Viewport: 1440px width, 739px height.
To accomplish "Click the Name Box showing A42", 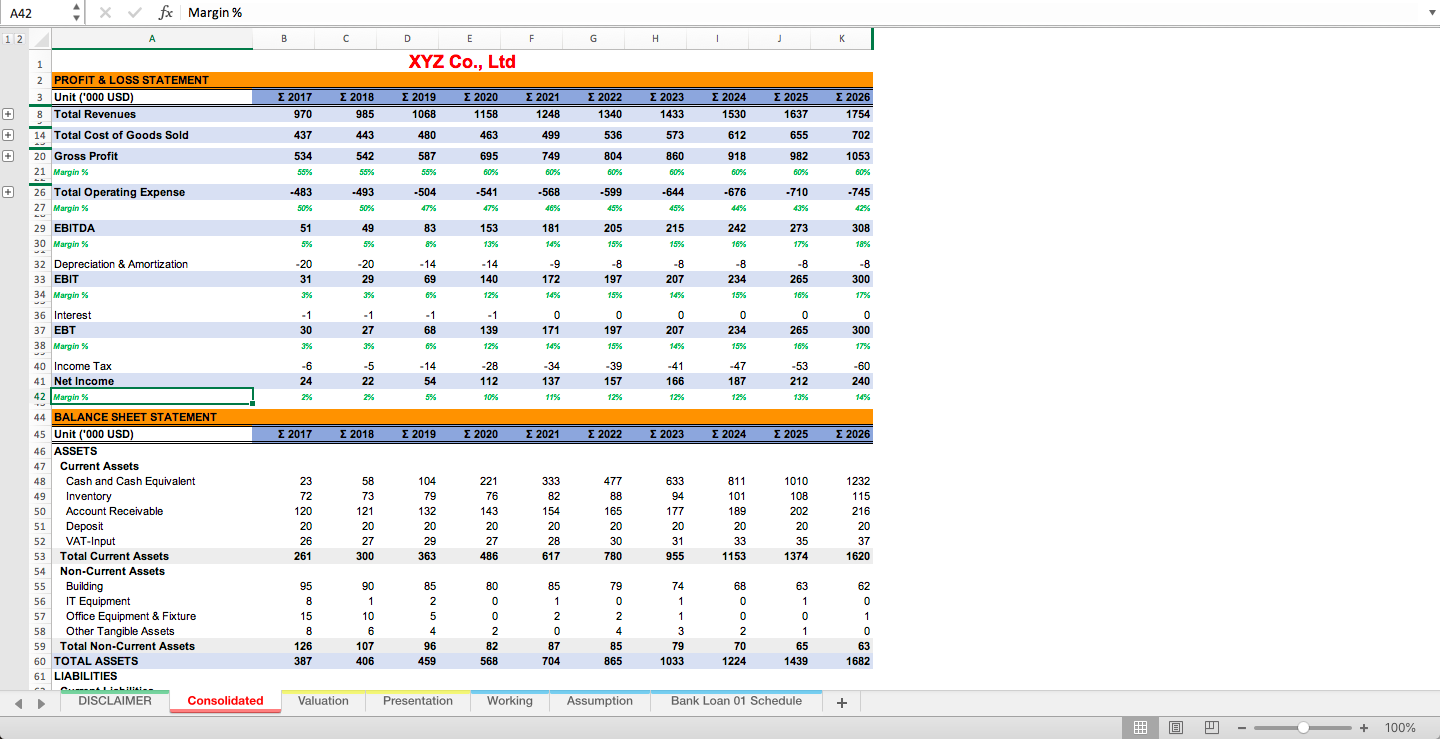I will [x=36, y=12].
